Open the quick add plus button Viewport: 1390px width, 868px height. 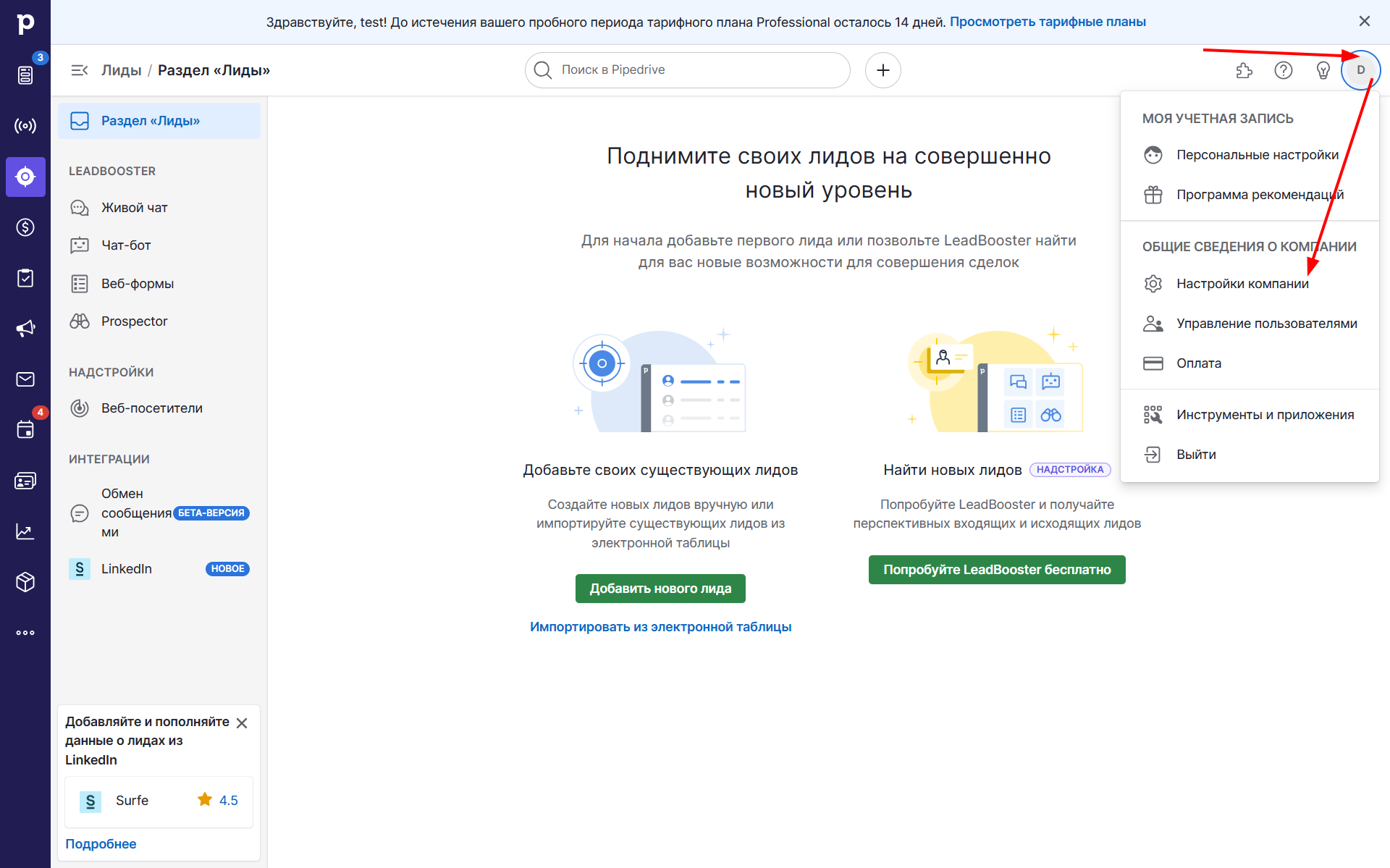[883, 70]
